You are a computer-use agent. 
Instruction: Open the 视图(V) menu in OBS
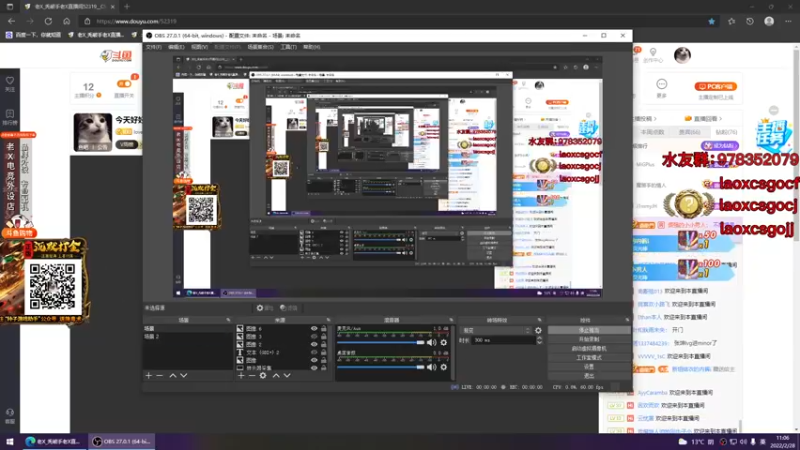coord(199,47)
